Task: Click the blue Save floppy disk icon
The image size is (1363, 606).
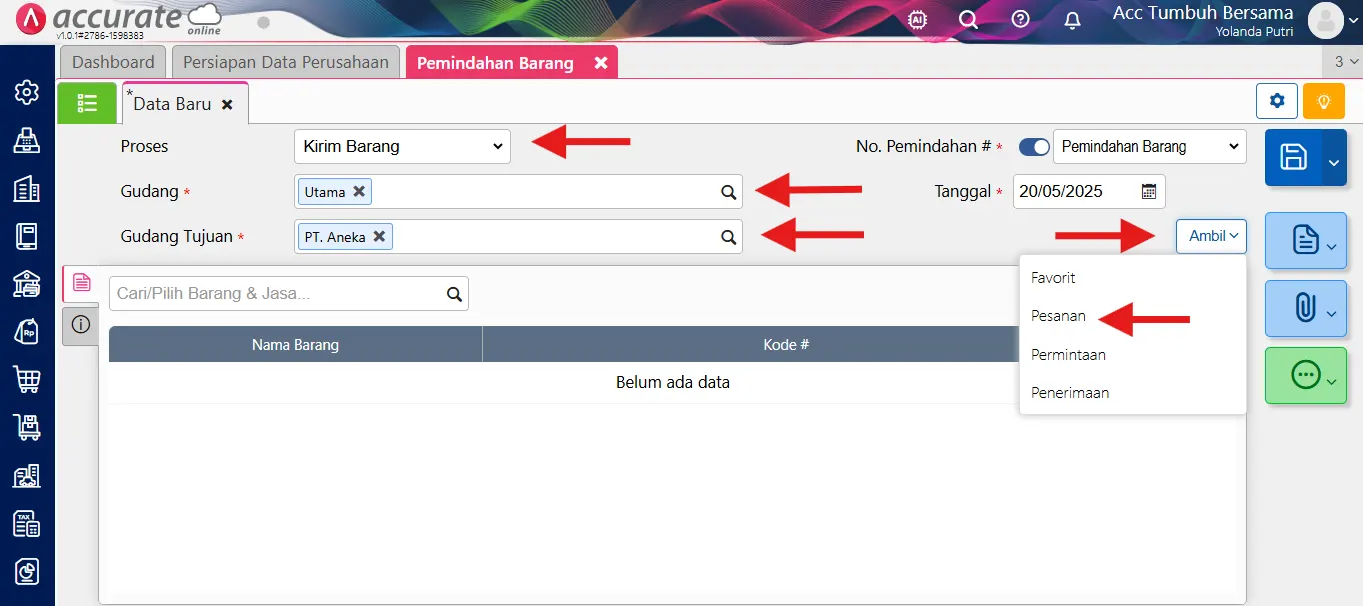Action: (1293, 157)
